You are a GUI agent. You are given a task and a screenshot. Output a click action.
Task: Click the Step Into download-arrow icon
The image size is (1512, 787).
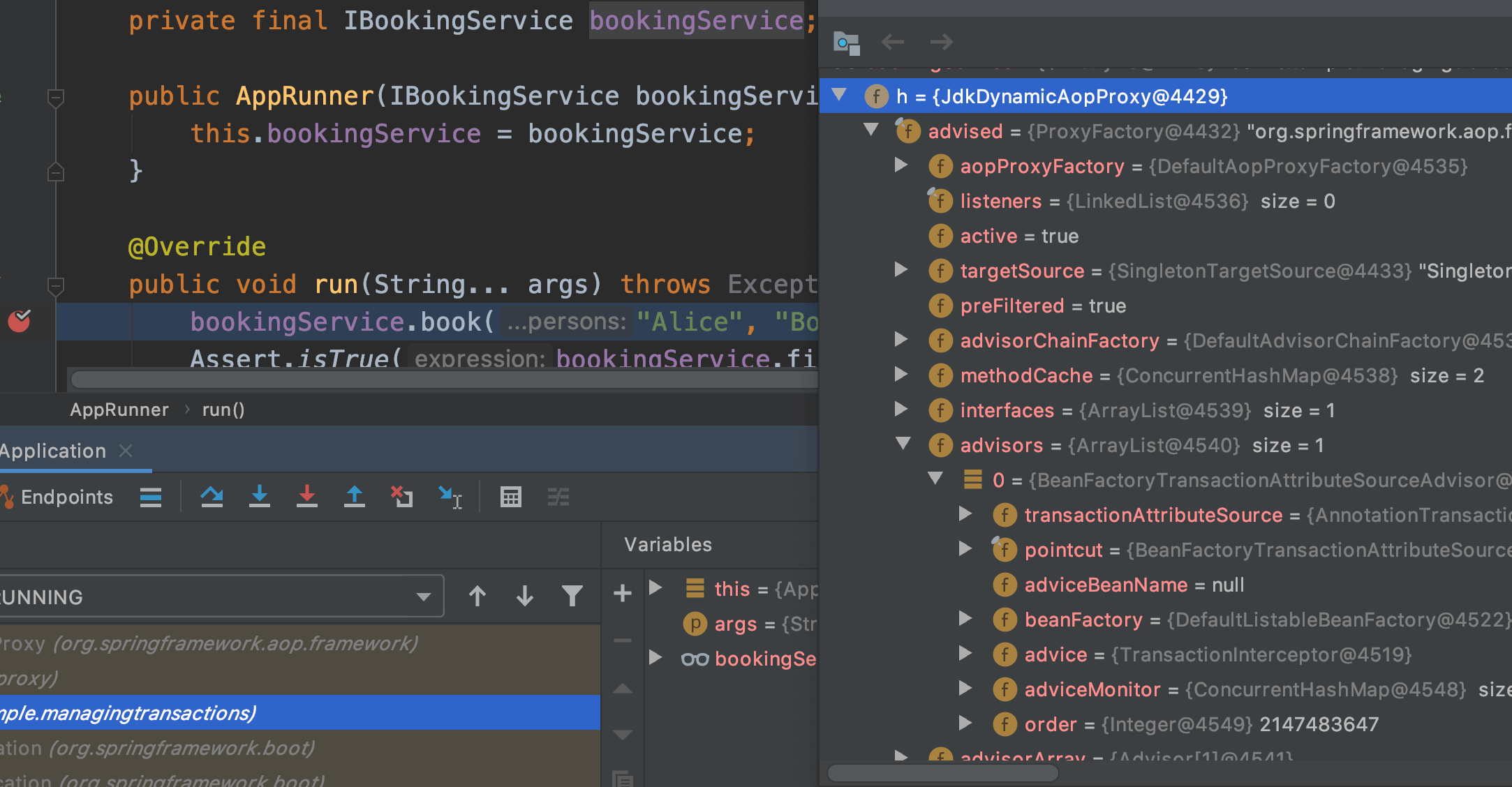[x=260, y=497]
